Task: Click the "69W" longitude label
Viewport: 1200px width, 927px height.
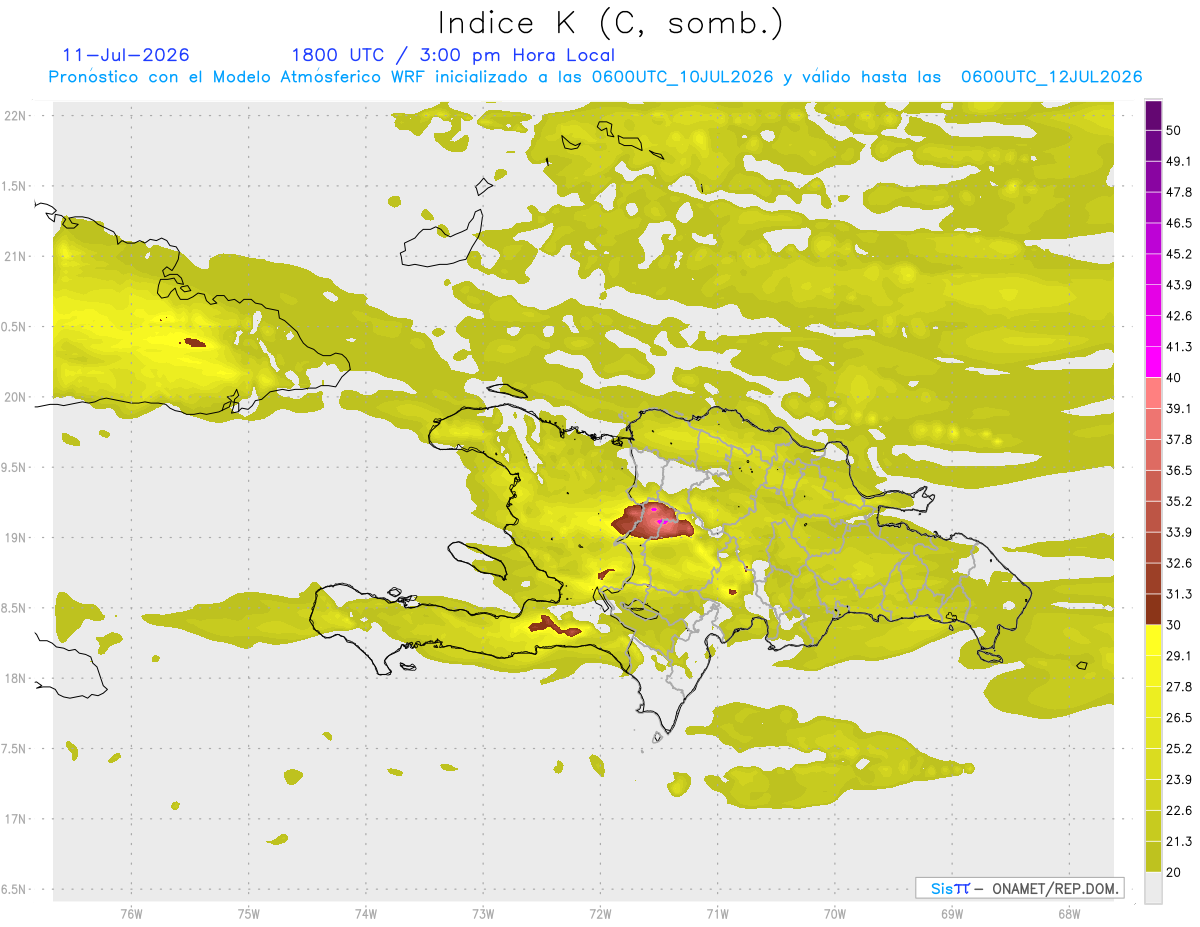Action: click(952, 913)
